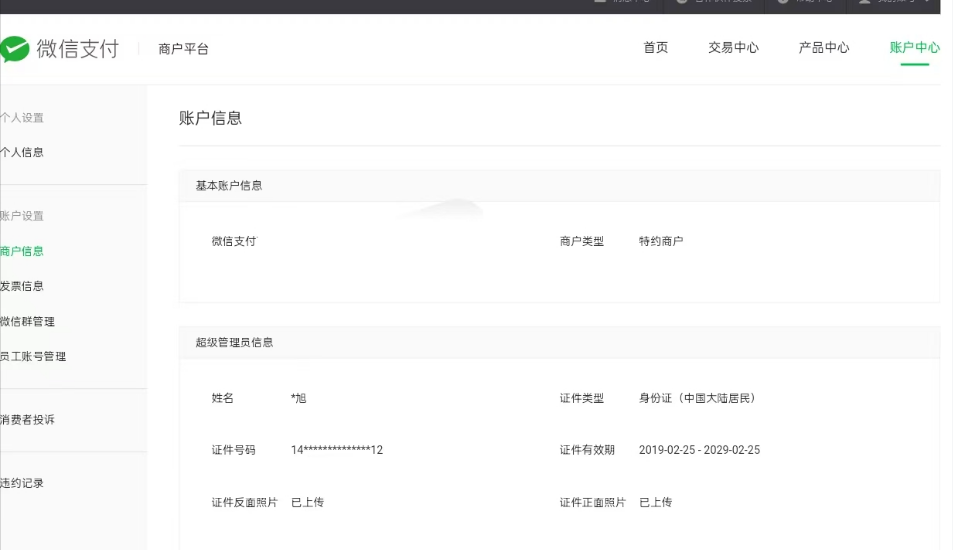The height and width of the screenshot is (550, 953).
Task: Click the 证件有效期 field label
Action: pyautogui.click(x=587, y=450)
